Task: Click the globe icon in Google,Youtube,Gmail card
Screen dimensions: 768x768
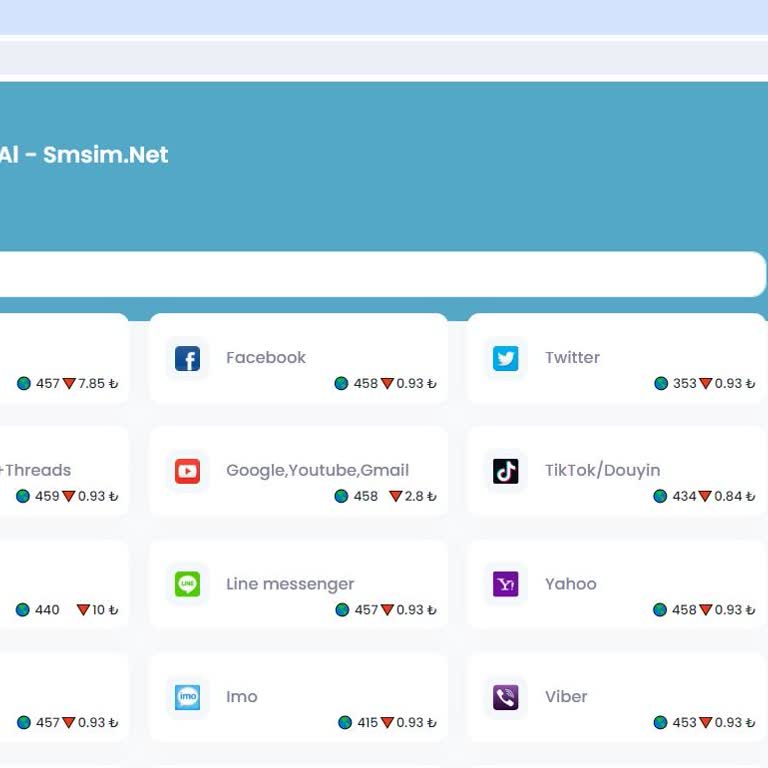Action: pos(341,496)
